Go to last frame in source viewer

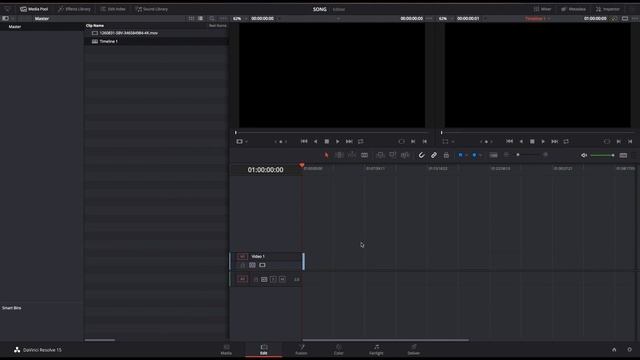(x=349, y=141)
